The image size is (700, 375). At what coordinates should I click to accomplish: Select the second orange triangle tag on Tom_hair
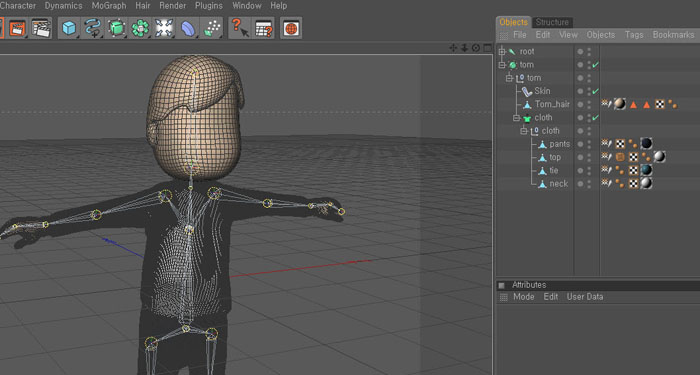coord(646,104)
